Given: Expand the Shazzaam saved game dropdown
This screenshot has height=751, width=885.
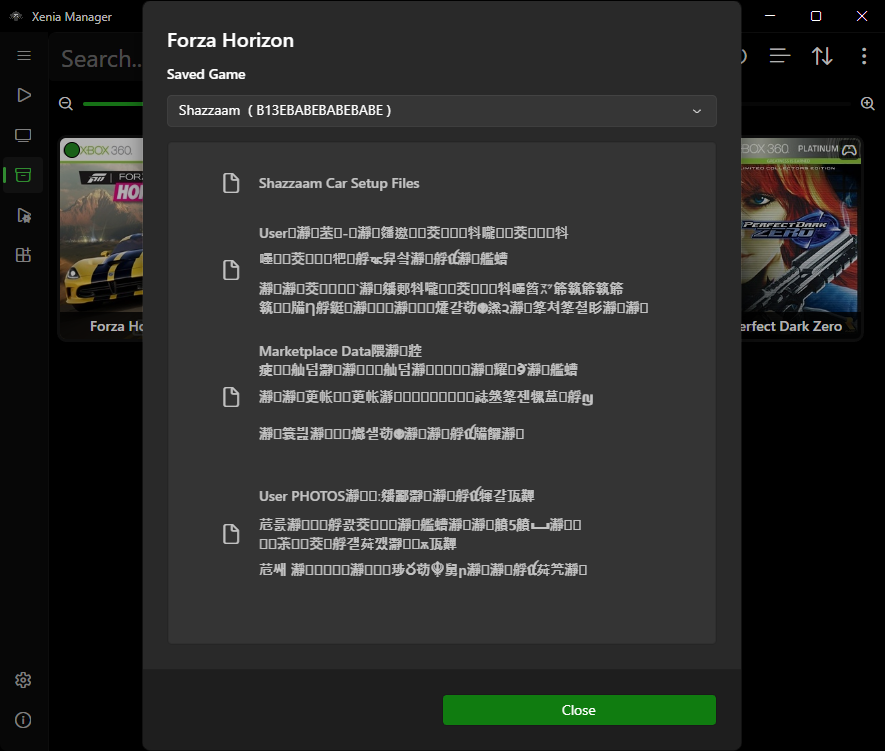Looking at the screenshot, I should pyautogui.click(x=442, y=111).
